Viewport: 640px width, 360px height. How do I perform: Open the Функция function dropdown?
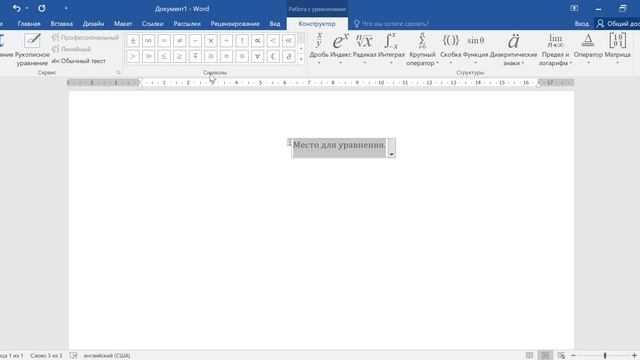click(x=476, y=49)
